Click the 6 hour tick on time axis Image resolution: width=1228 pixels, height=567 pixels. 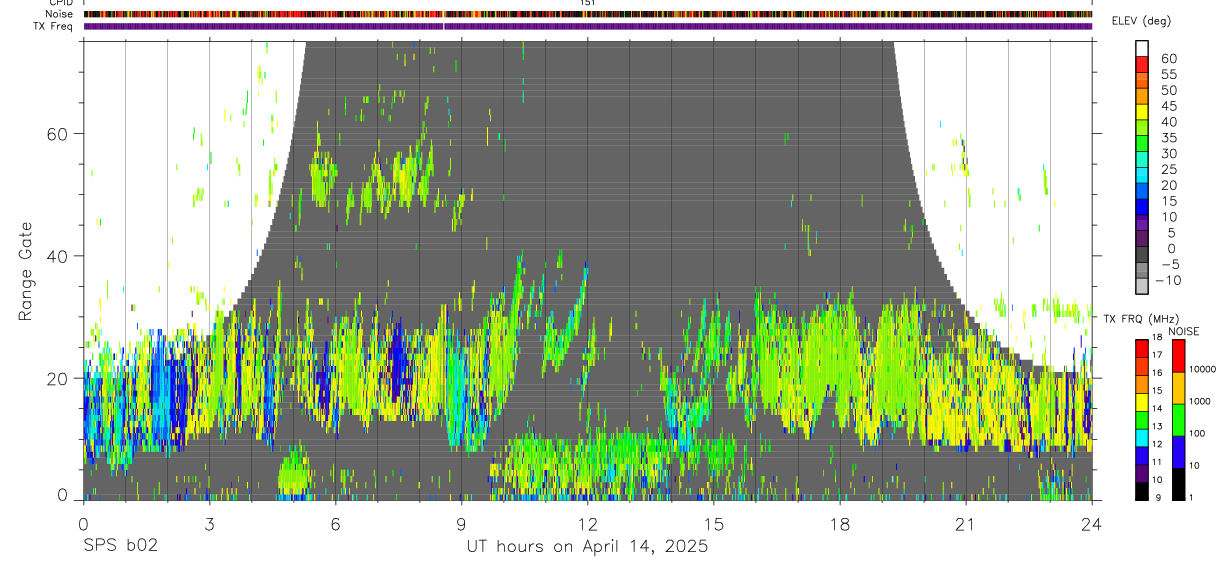click(x=335, y=524)
